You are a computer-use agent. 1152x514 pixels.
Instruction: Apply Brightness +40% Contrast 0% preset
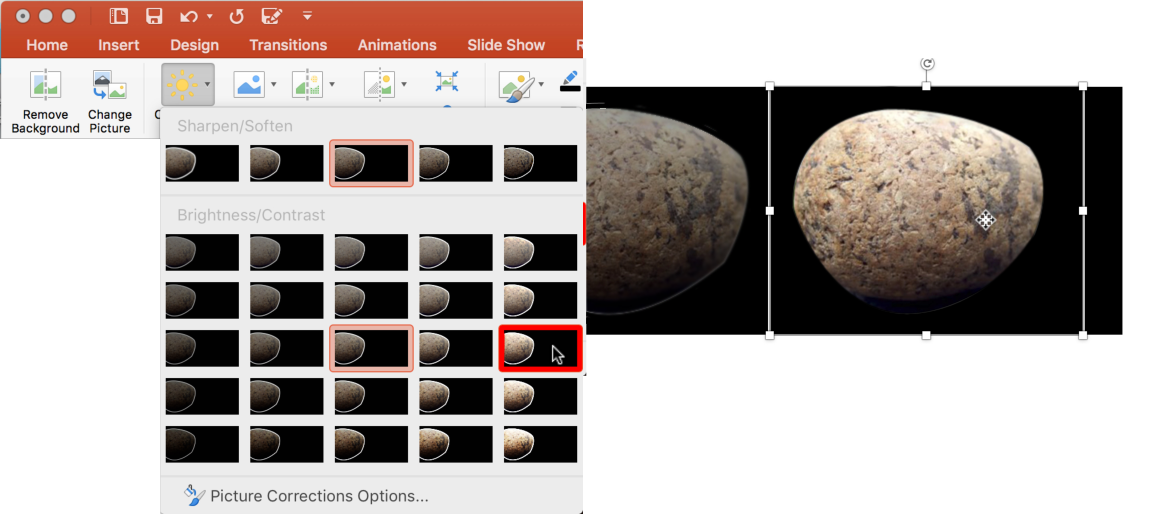coord(540,348)
